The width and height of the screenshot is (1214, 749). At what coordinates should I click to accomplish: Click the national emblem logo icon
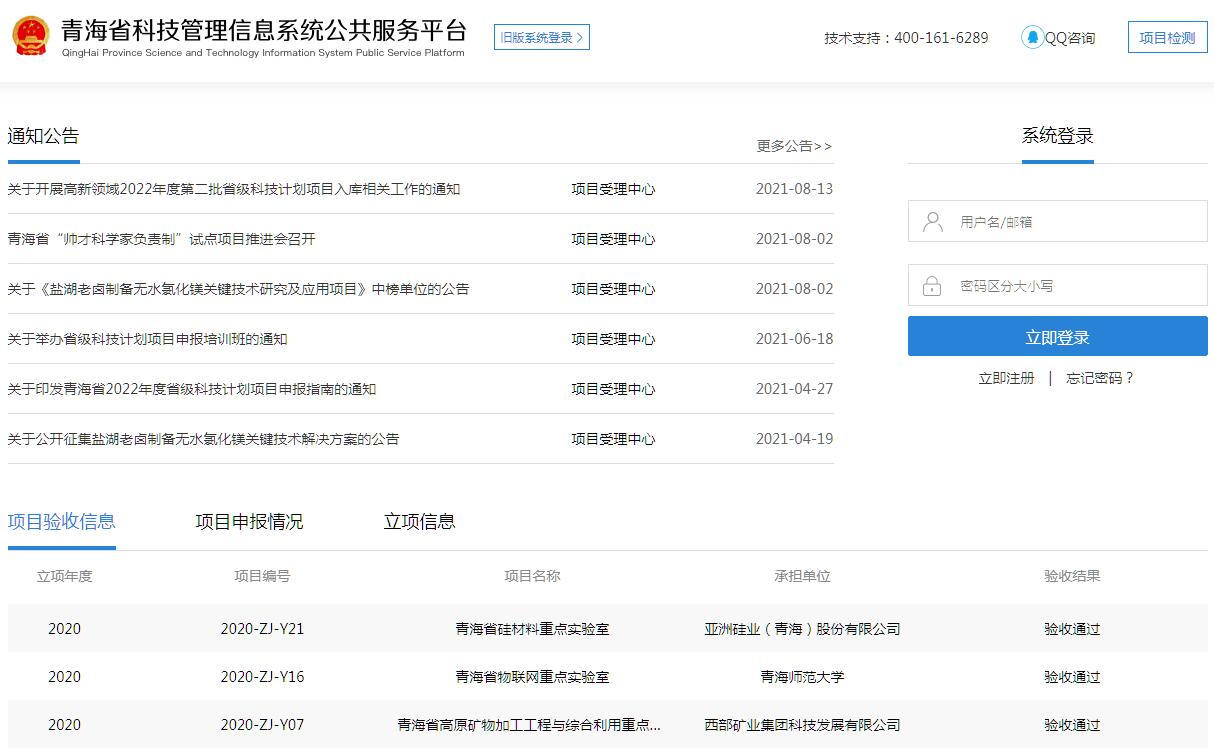[31, 37]
